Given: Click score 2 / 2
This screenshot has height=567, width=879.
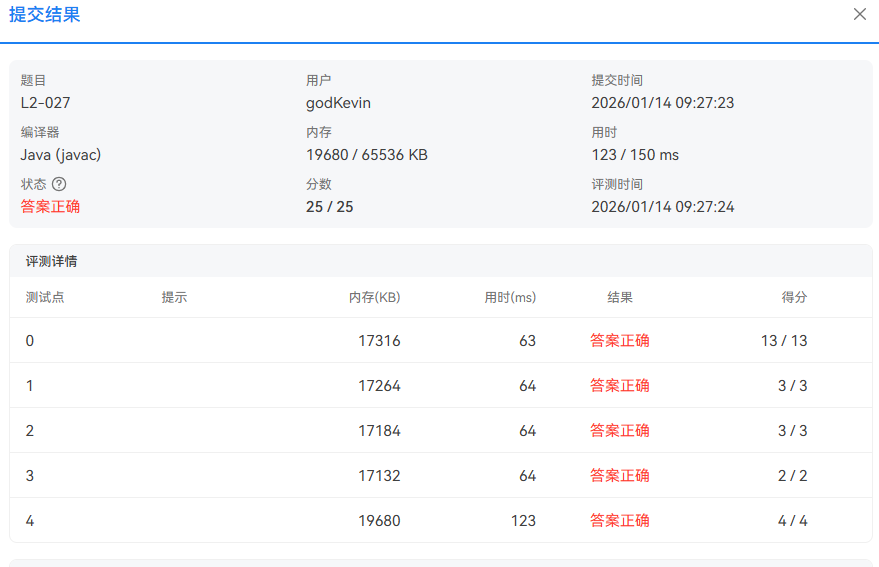Looking at the screenshot, I should (793, 476).
